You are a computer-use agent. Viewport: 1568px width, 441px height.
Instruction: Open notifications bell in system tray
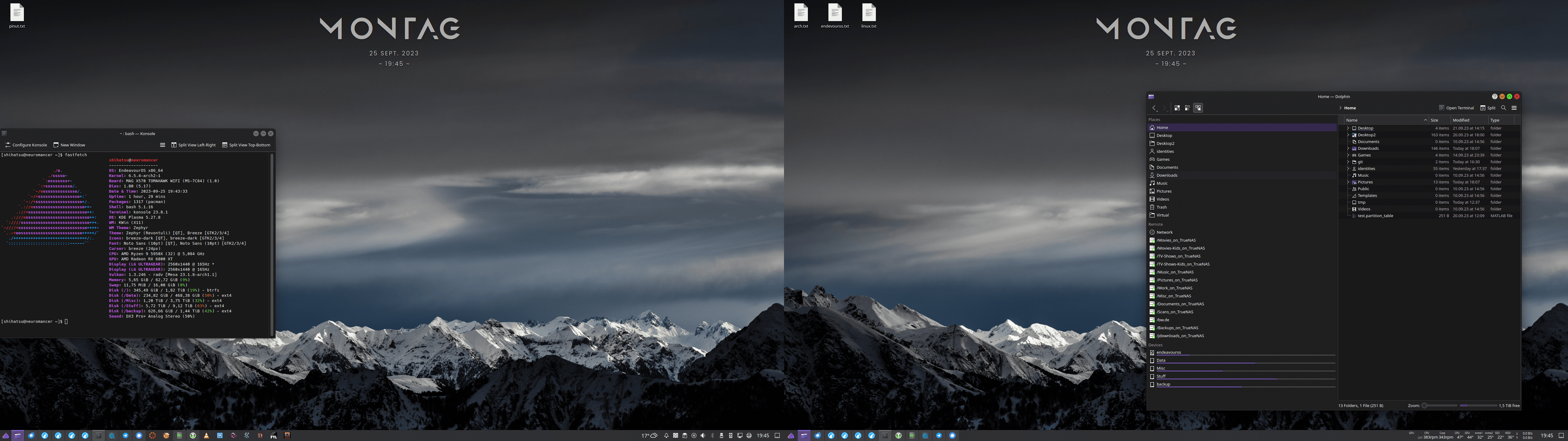[666, 435]
